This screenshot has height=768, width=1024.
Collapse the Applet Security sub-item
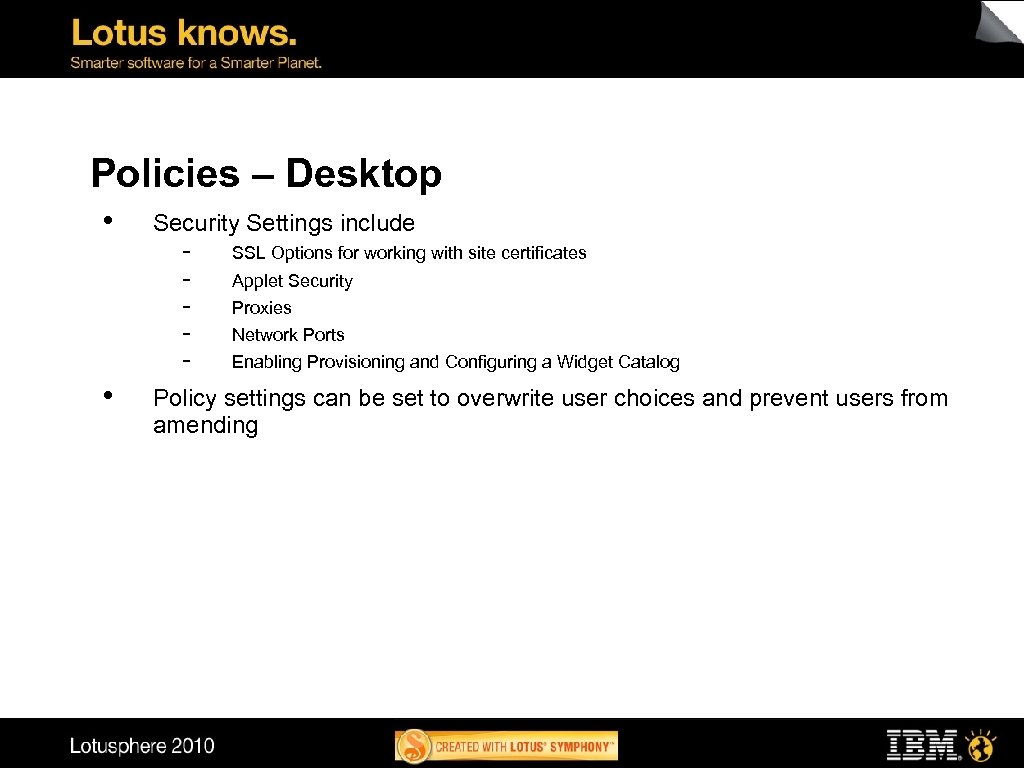pos(291,281)
